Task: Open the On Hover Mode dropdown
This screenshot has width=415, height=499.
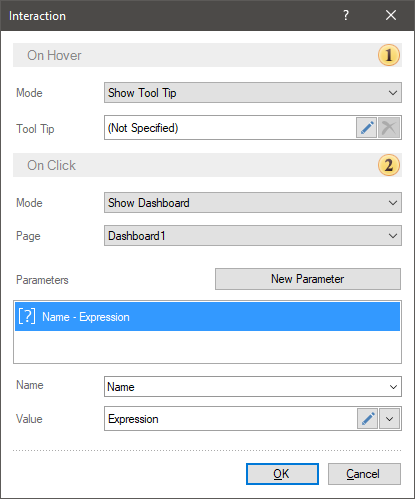Action: click(x=253, y=93)
